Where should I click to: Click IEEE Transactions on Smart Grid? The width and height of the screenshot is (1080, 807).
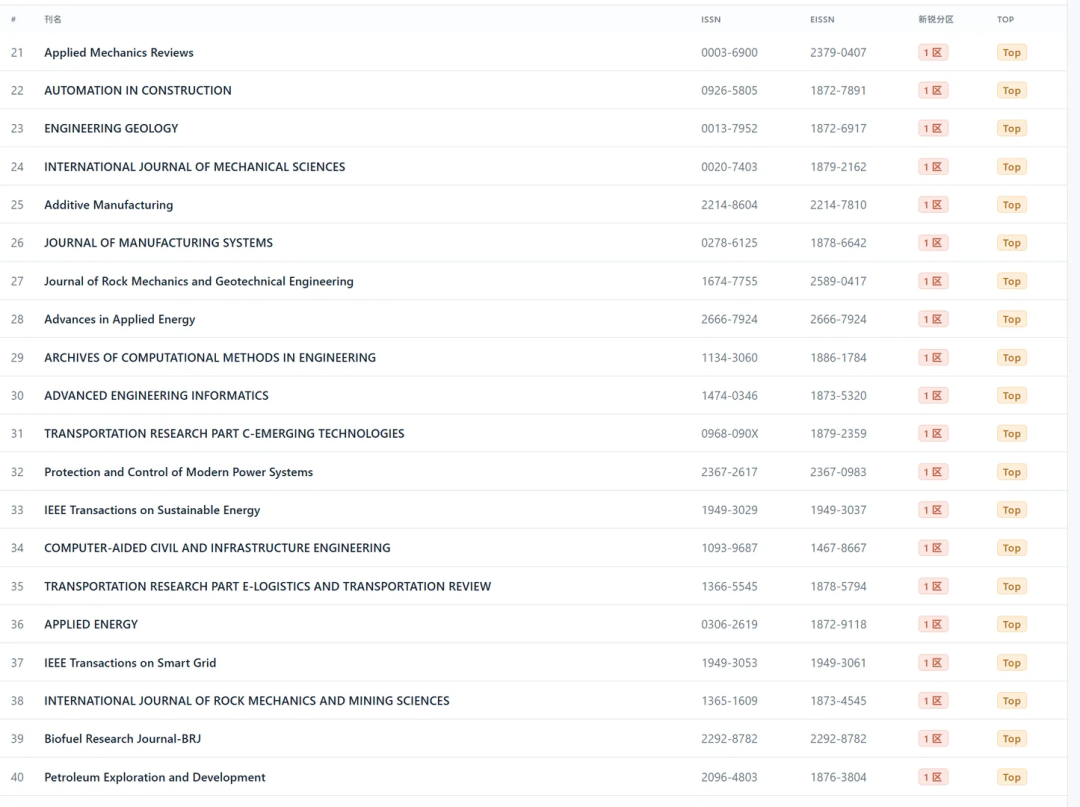(130, 662)
